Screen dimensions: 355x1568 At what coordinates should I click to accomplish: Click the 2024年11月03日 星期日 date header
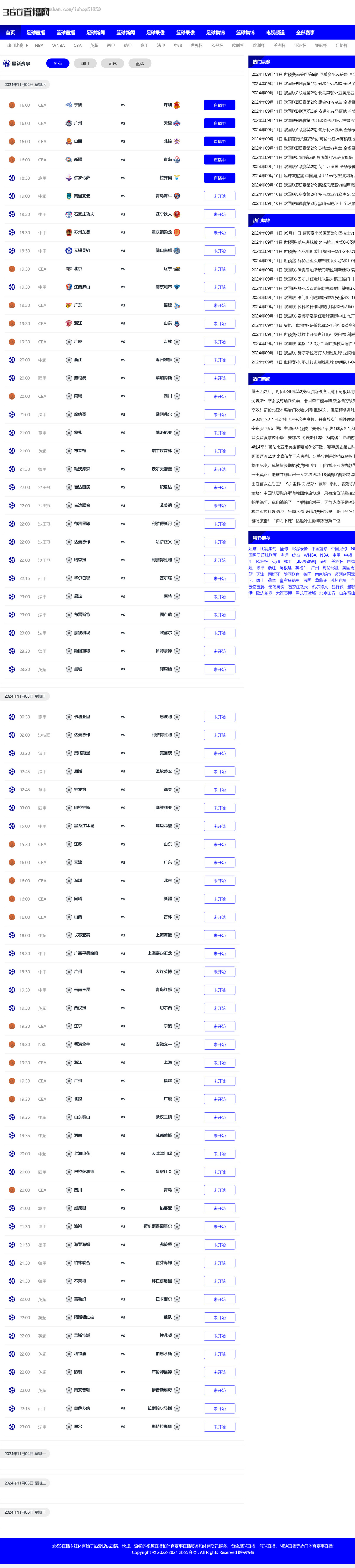[25, 696]
